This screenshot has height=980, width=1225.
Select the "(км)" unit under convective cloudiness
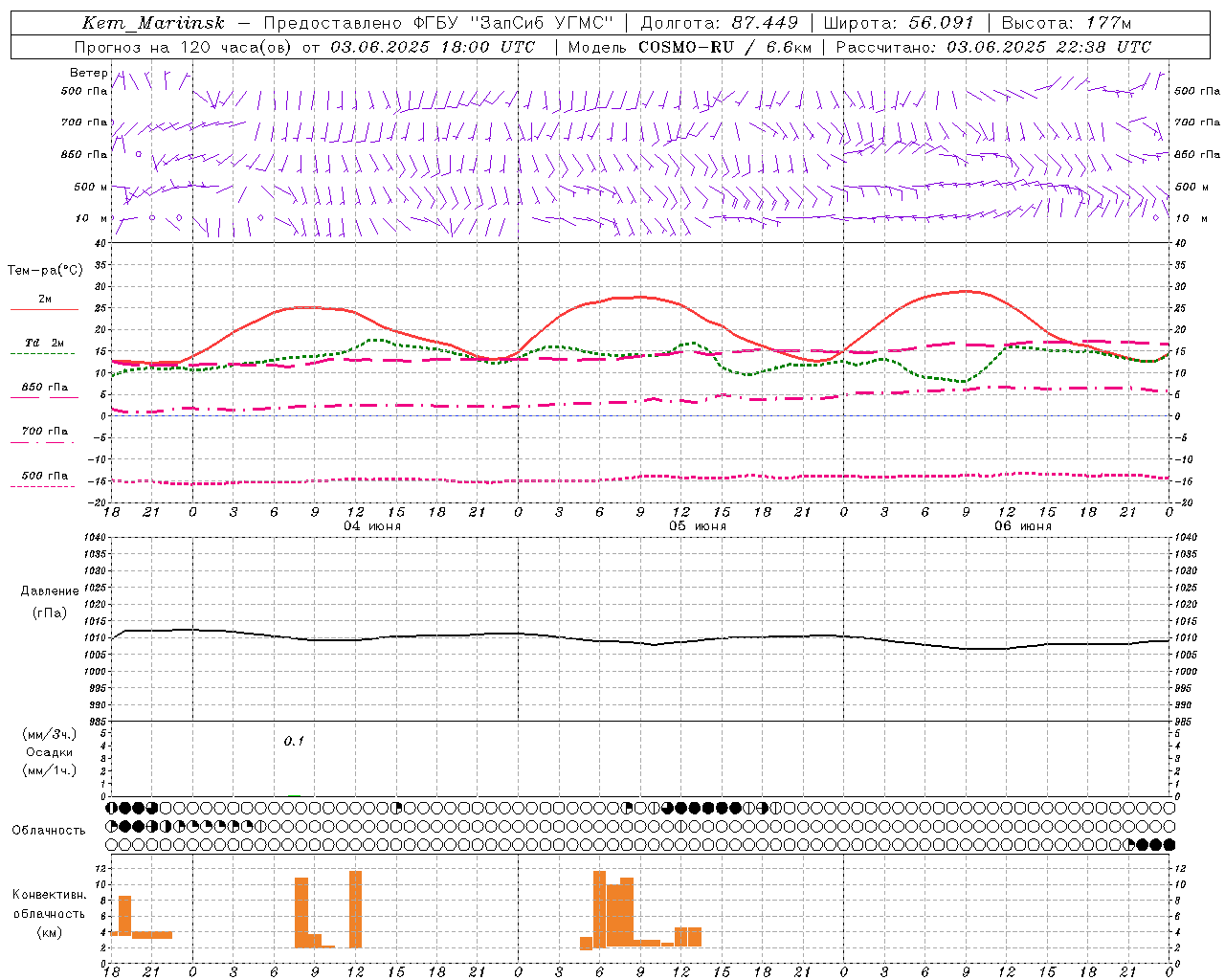49,932
